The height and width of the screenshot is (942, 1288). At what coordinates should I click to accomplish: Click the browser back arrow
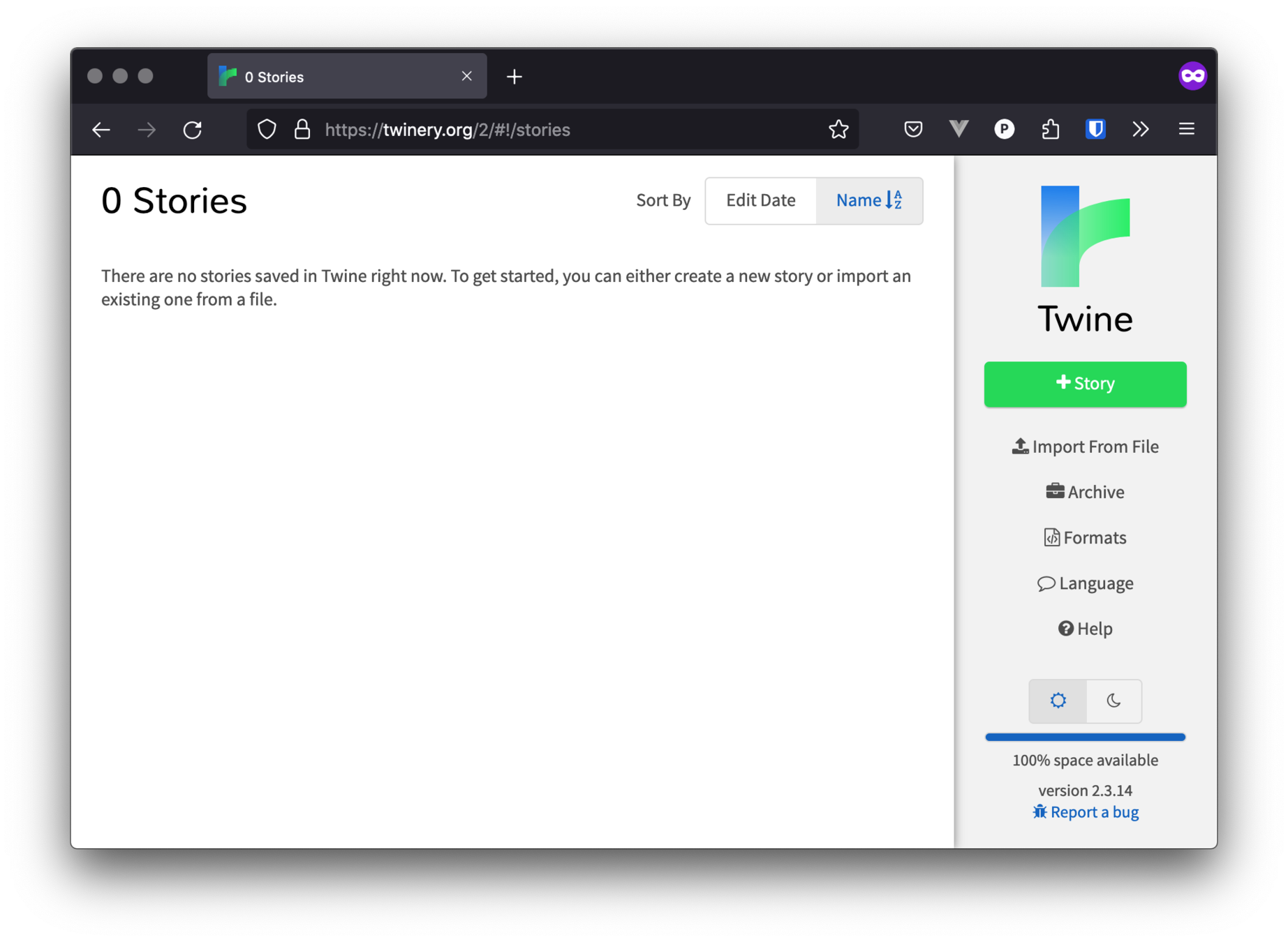pos(101,130)
